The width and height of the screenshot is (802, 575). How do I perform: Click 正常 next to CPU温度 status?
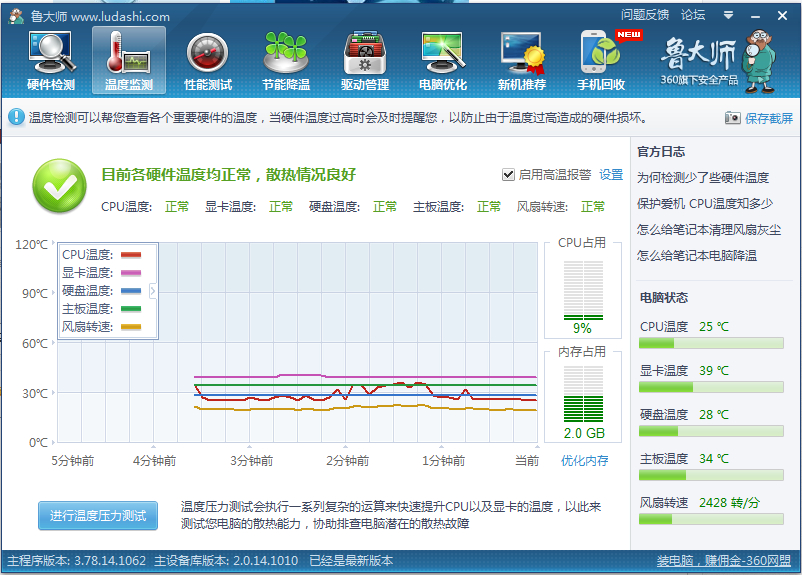click(177, 207)
